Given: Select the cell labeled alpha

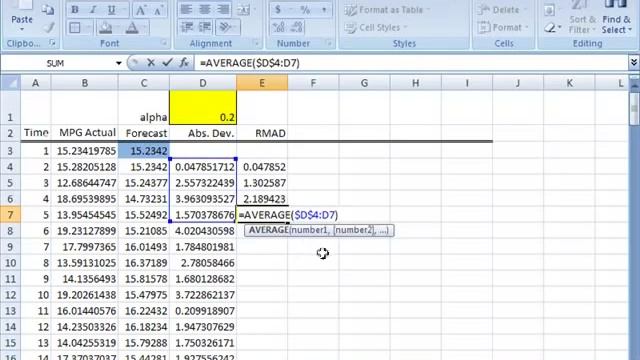Looking at the screenshot, I should pos(144,107).
